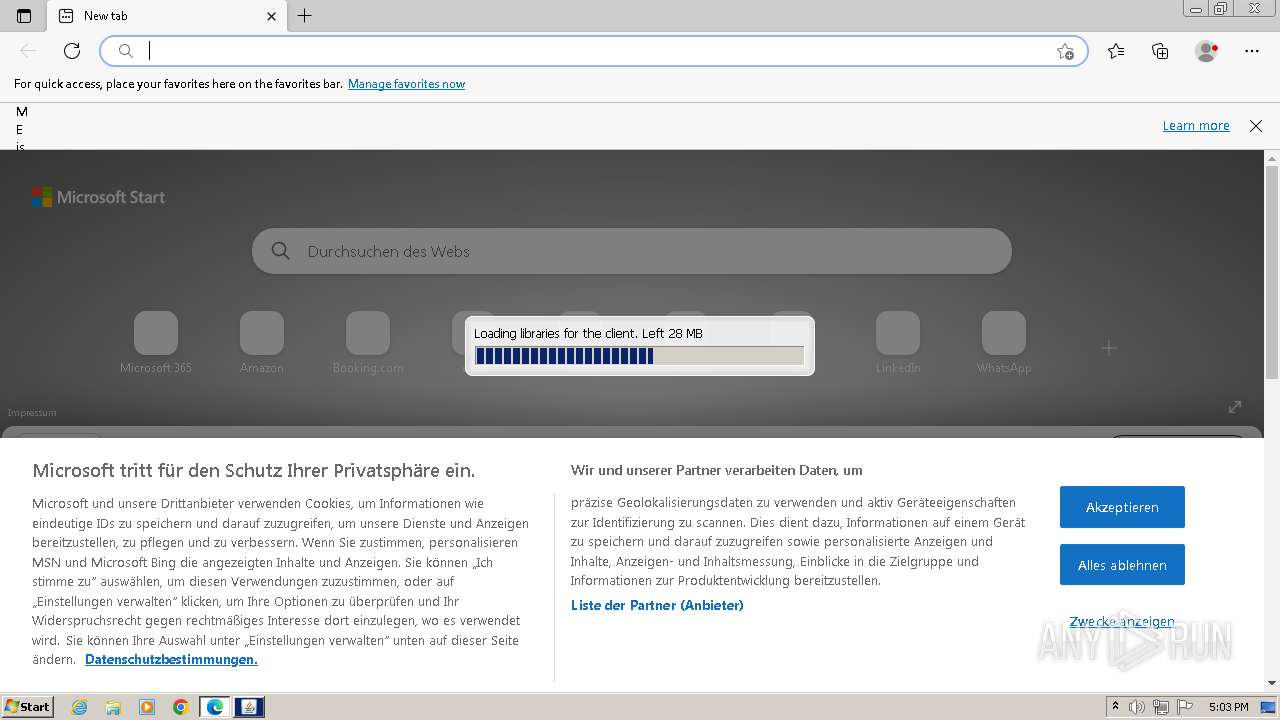1280x720 pixels.
Task: Add this page to favorites star
Action: click(1065, 51)
